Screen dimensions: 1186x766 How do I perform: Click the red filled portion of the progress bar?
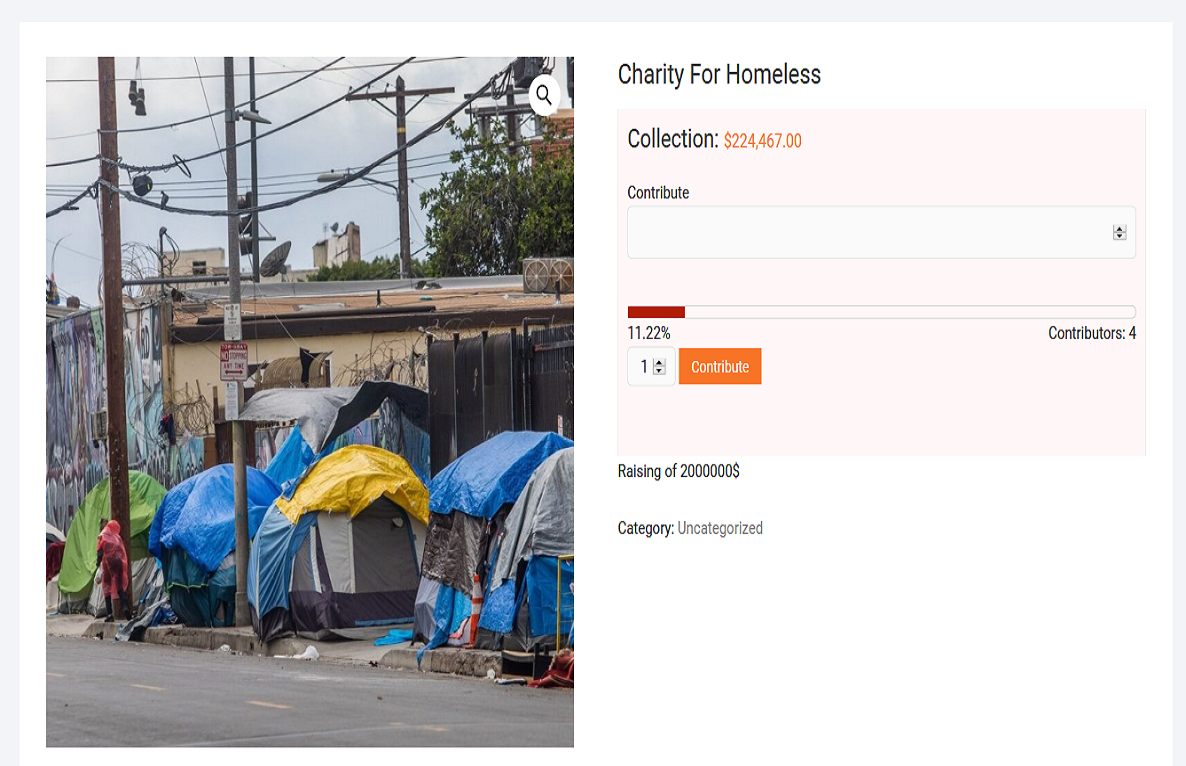pyautogui.click(x=655, y=311)
